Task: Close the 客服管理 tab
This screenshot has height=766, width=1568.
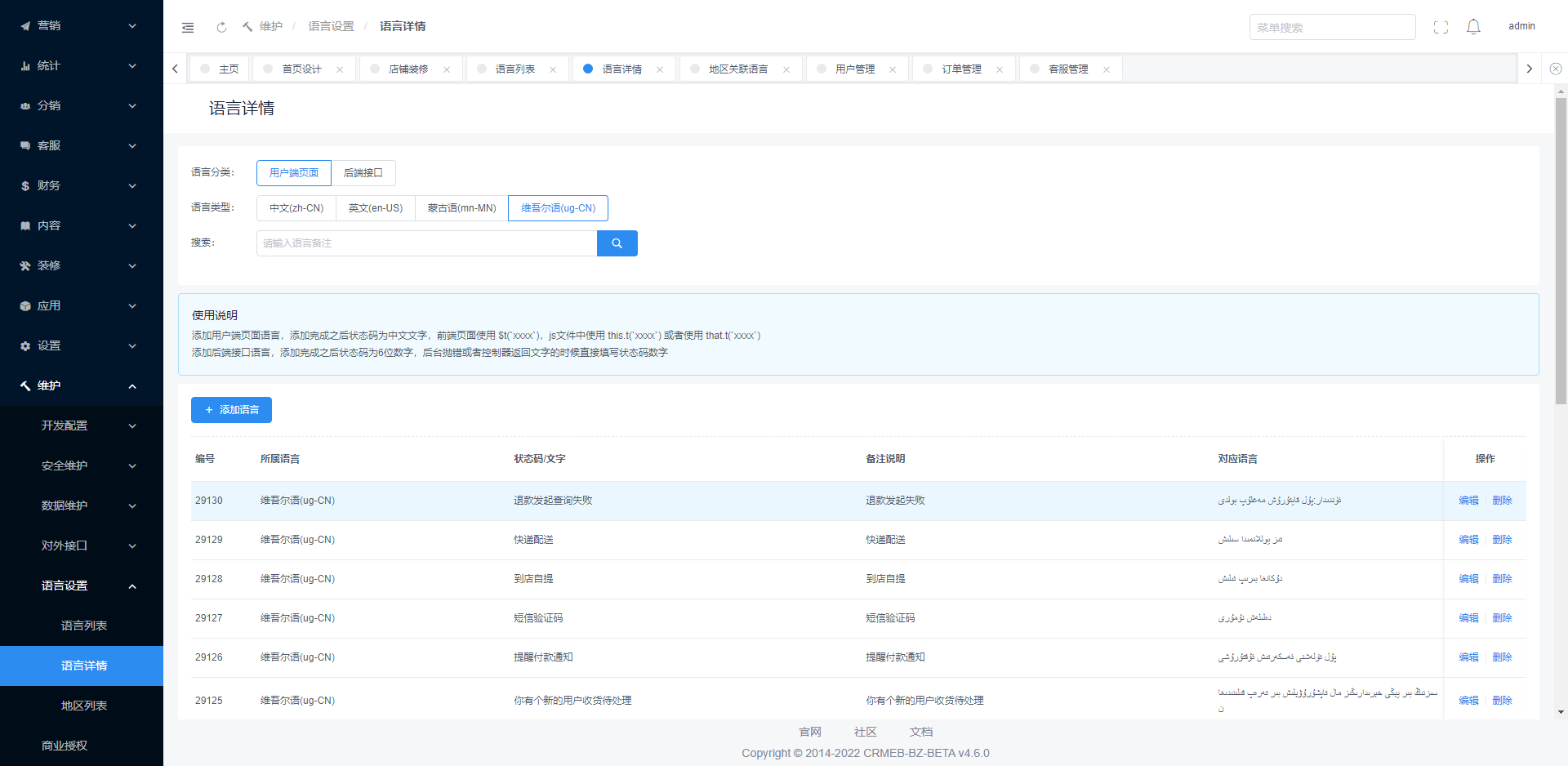Action: pos(1107,69)
